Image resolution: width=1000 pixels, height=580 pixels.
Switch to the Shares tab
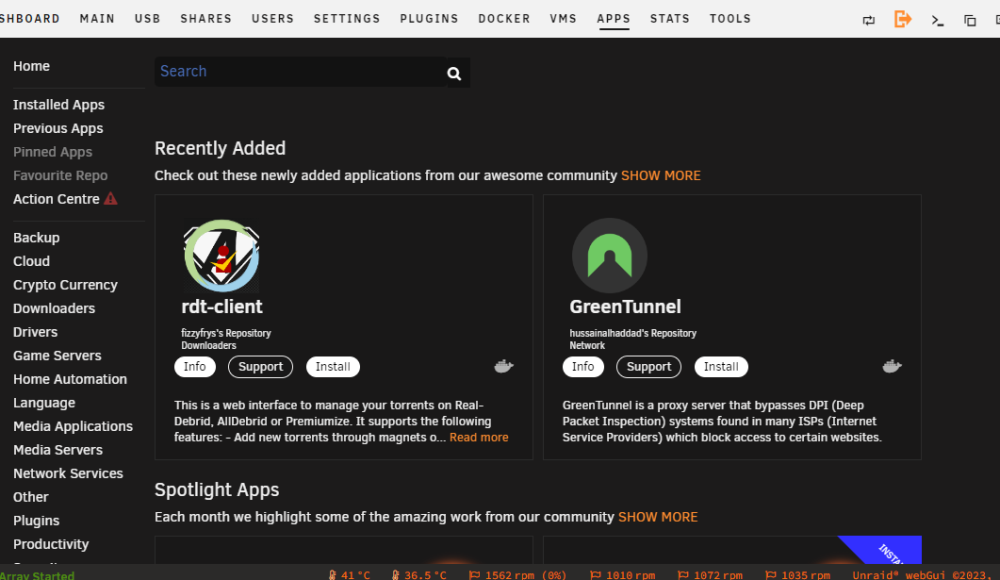click(206, 19)
